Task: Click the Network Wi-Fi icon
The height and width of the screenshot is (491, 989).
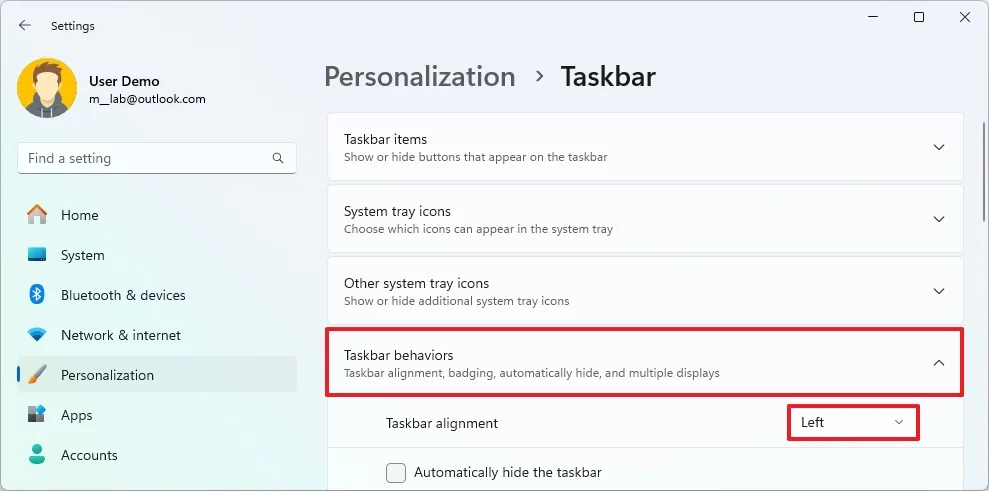Action: tap(37, 335)
